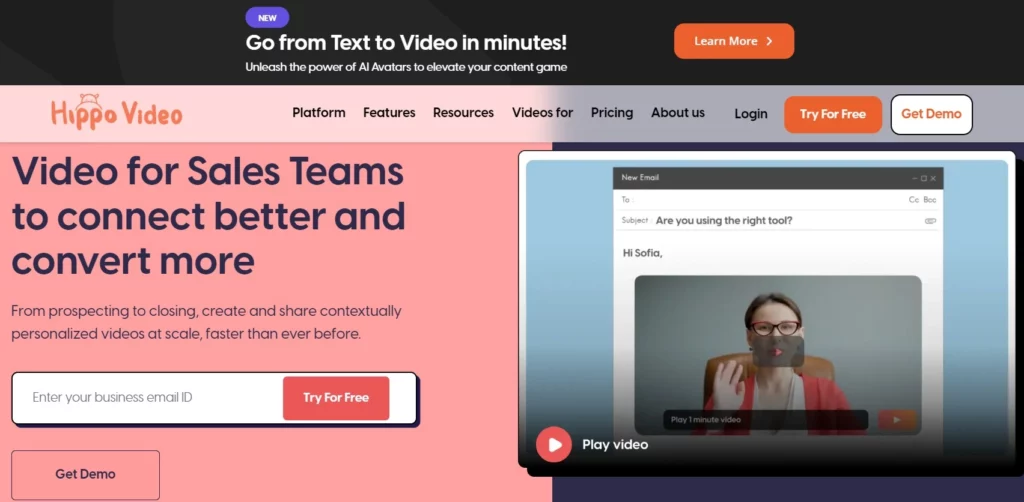The width and height of the screenshot is (1024, 502).
Task: Click the attachment paperclip icon in the email
Action: tap(930, 221)
